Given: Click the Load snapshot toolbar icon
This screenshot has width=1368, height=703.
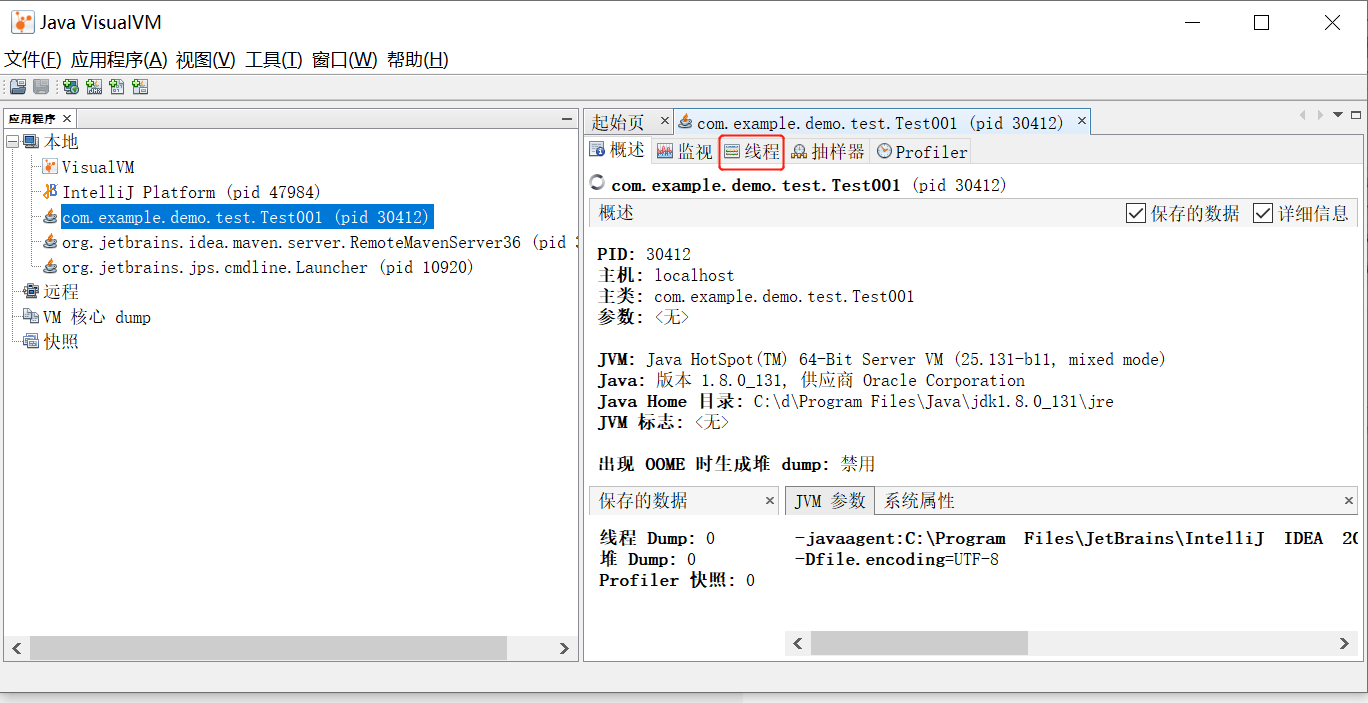Looking at the screenshot, I should coord(18,87).
